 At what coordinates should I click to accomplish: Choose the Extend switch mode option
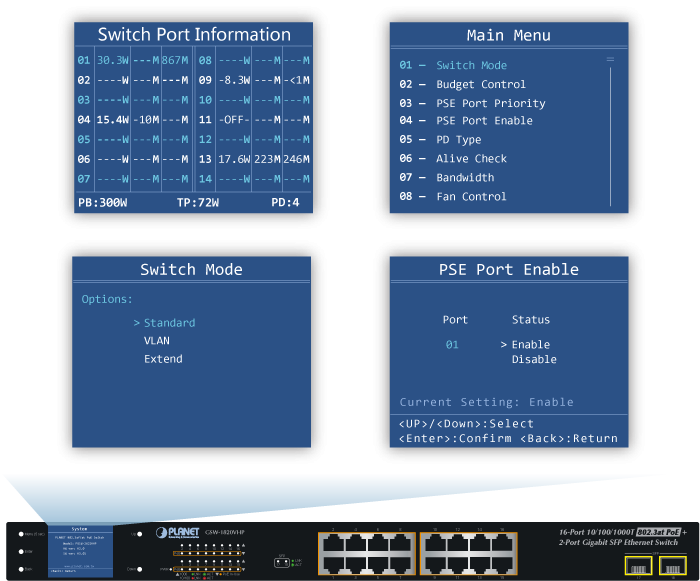pyautogui.click(x=163, y=359)
